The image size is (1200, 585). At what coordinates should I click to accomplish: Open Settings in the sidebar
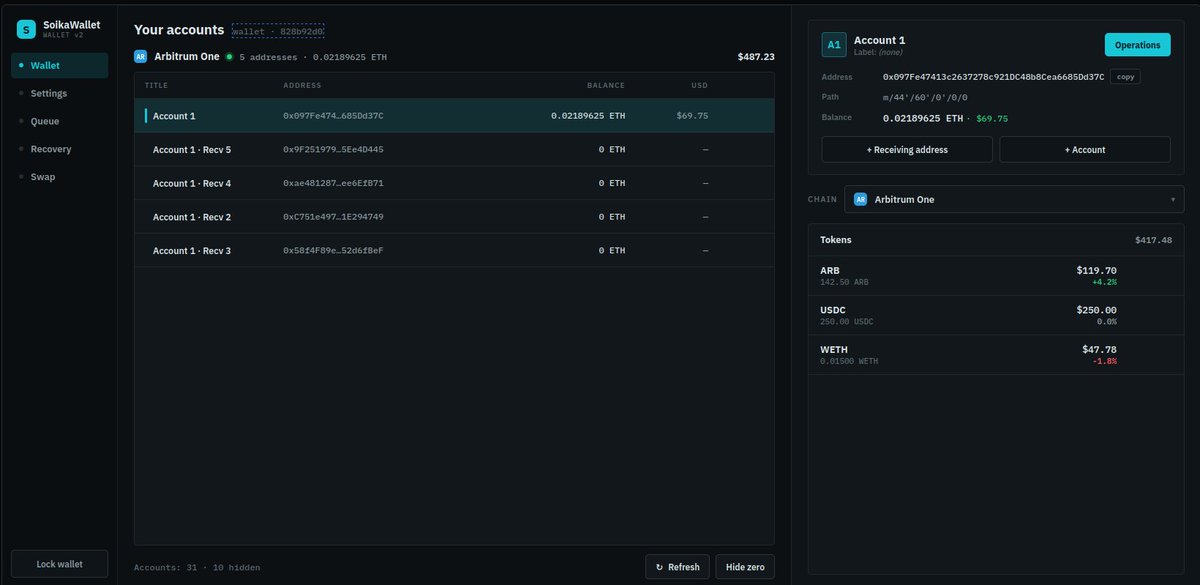coord(59,93)
